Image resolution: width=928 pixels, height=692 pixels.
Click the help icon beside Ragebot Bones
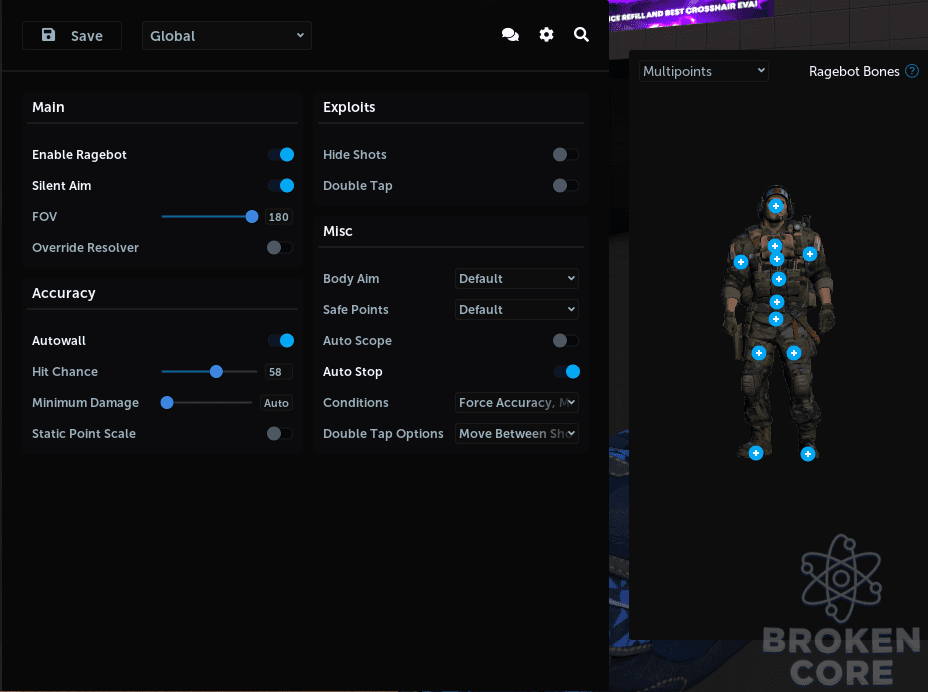tap(912, 71)
